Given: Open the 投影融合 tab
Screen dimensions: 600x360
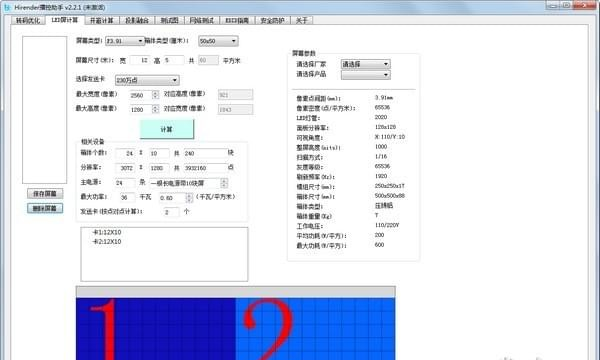Looking at the screenshot, I should coord(137,20).
